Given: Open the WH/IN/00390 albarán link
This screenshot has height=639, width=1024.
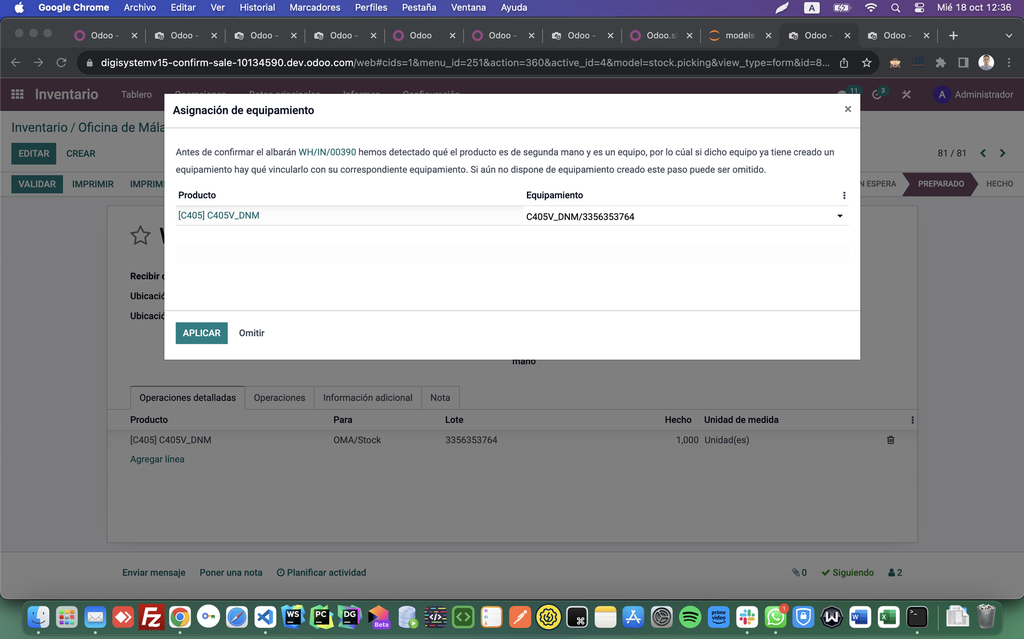Looking at the screenshot, I should click(327, 152).
